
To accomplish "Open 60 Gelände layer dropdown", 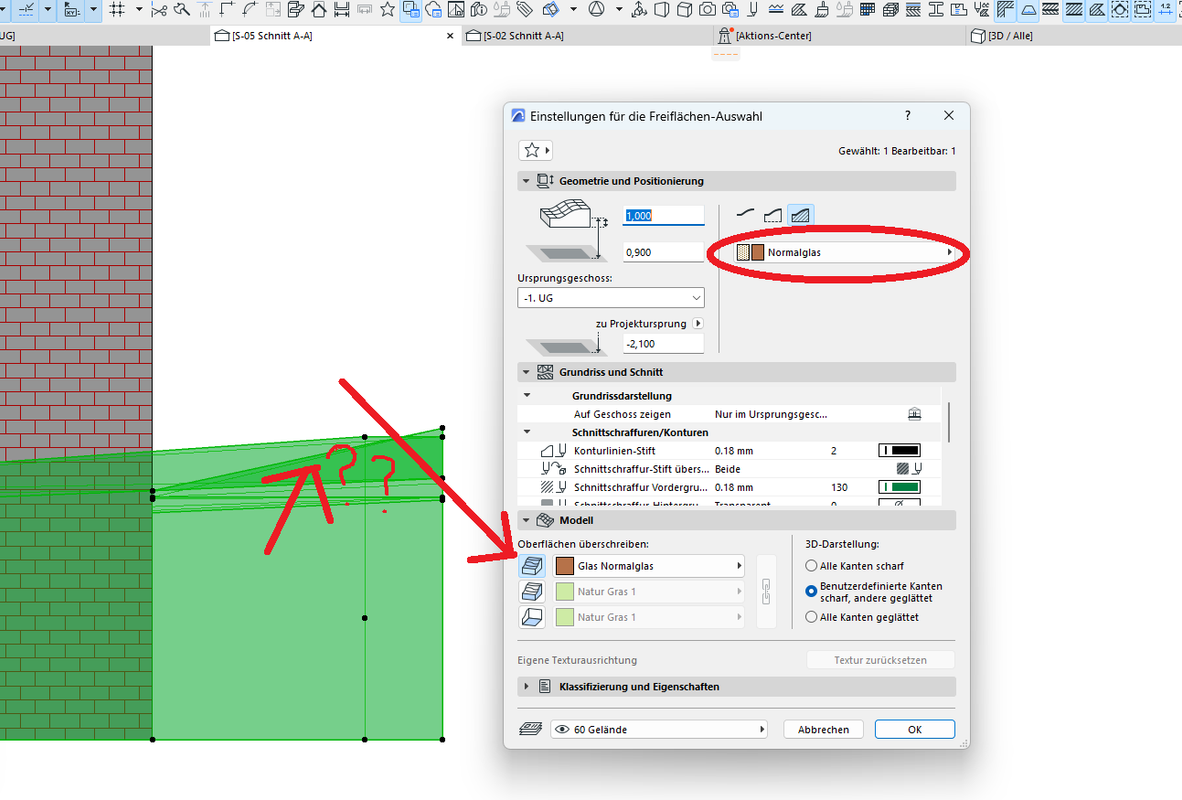I will (x=659, y=729).
